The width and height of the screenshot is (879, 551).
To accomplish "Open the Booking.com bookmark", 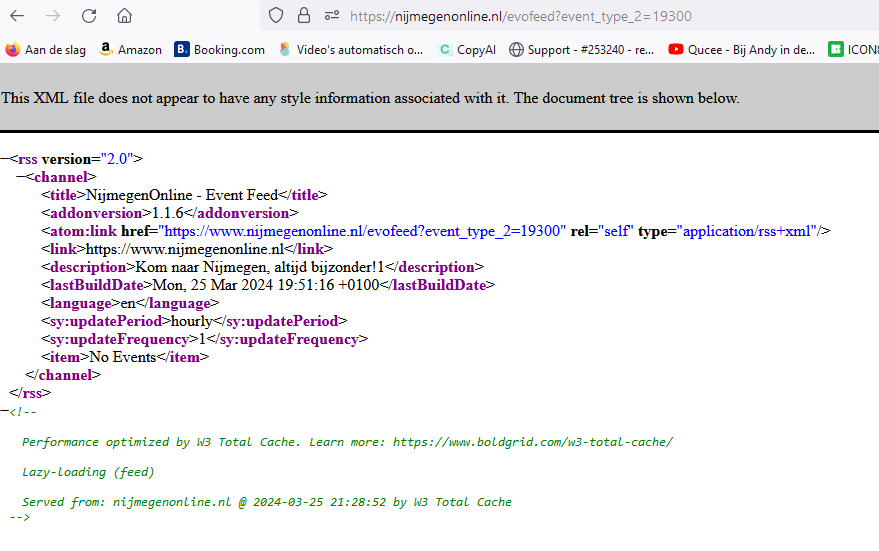I will [x=219, y=50].
